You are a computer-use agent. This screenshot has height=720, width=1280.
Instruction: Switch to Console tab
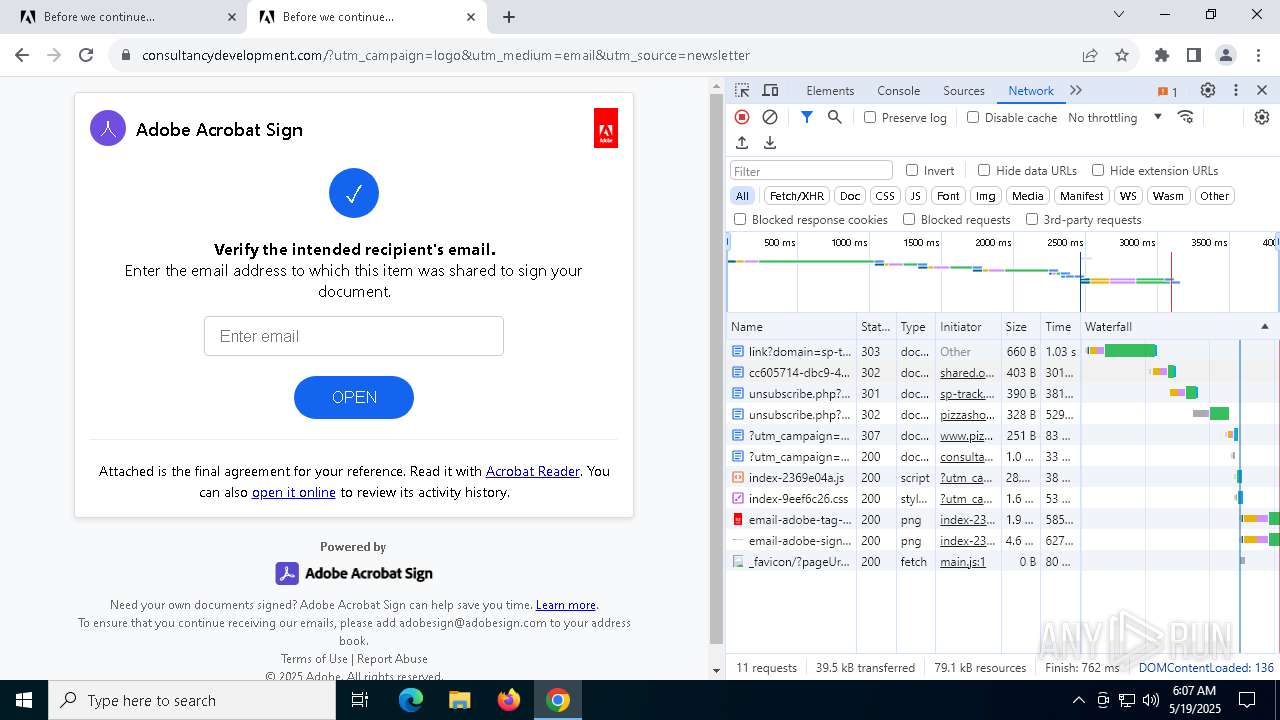click(x=898, y=90)
